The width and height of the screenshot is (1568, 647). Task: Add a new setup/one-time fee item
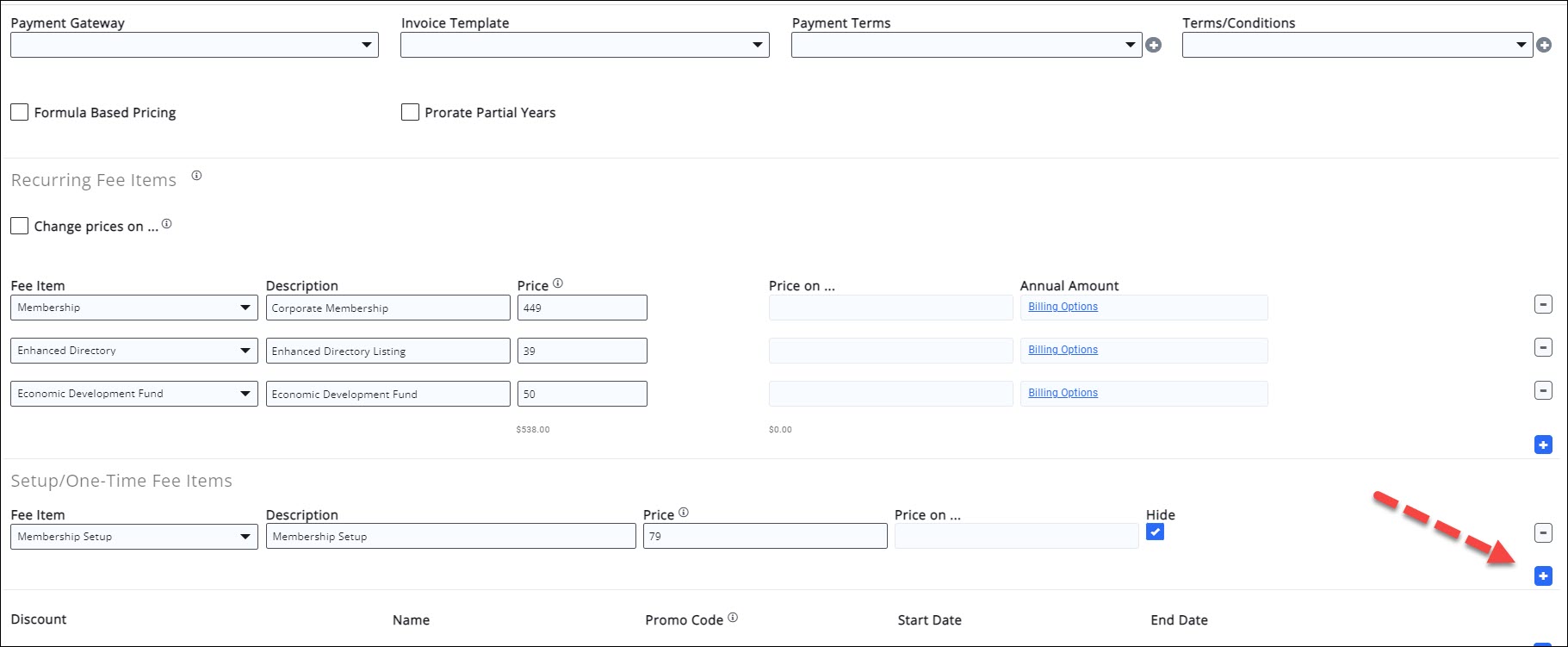1543,575
